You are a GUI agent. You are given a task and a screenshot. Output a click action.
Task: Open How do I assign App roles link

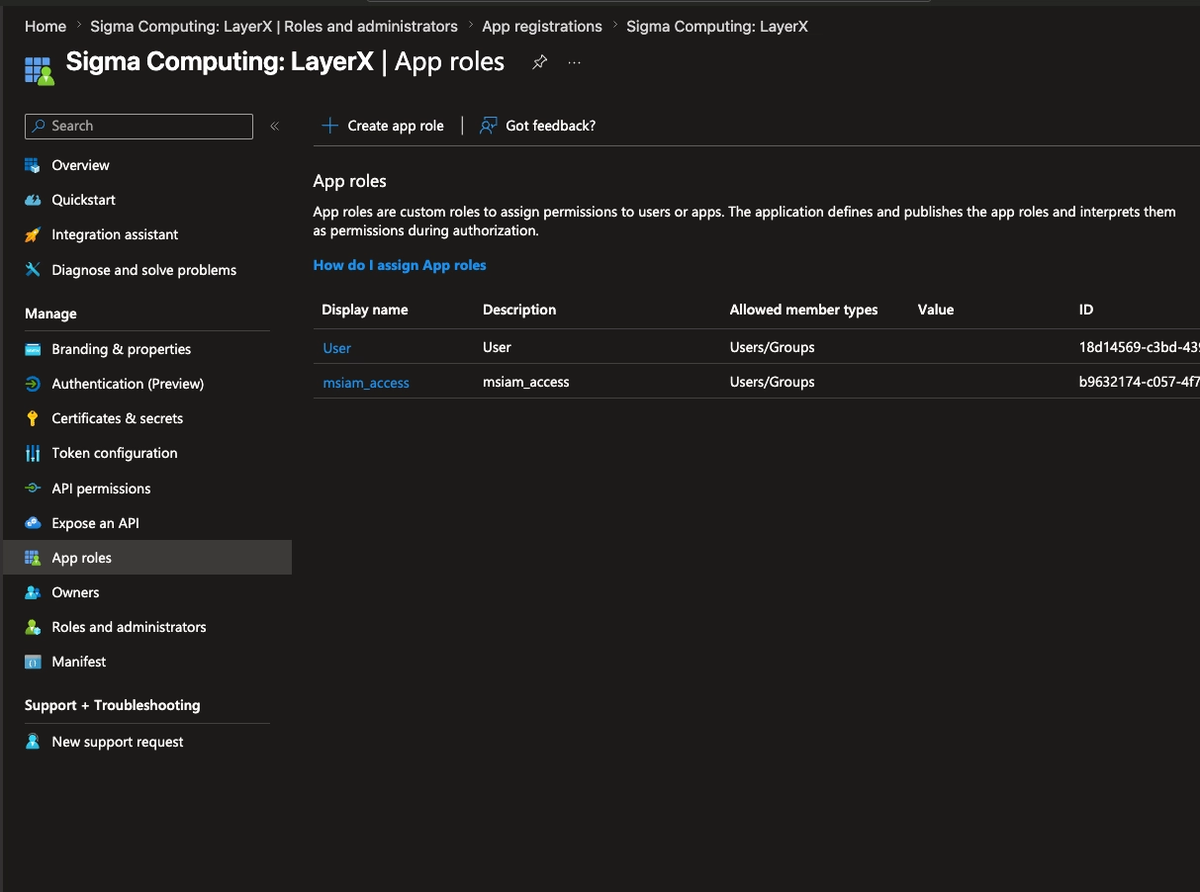tap(400, 265)
